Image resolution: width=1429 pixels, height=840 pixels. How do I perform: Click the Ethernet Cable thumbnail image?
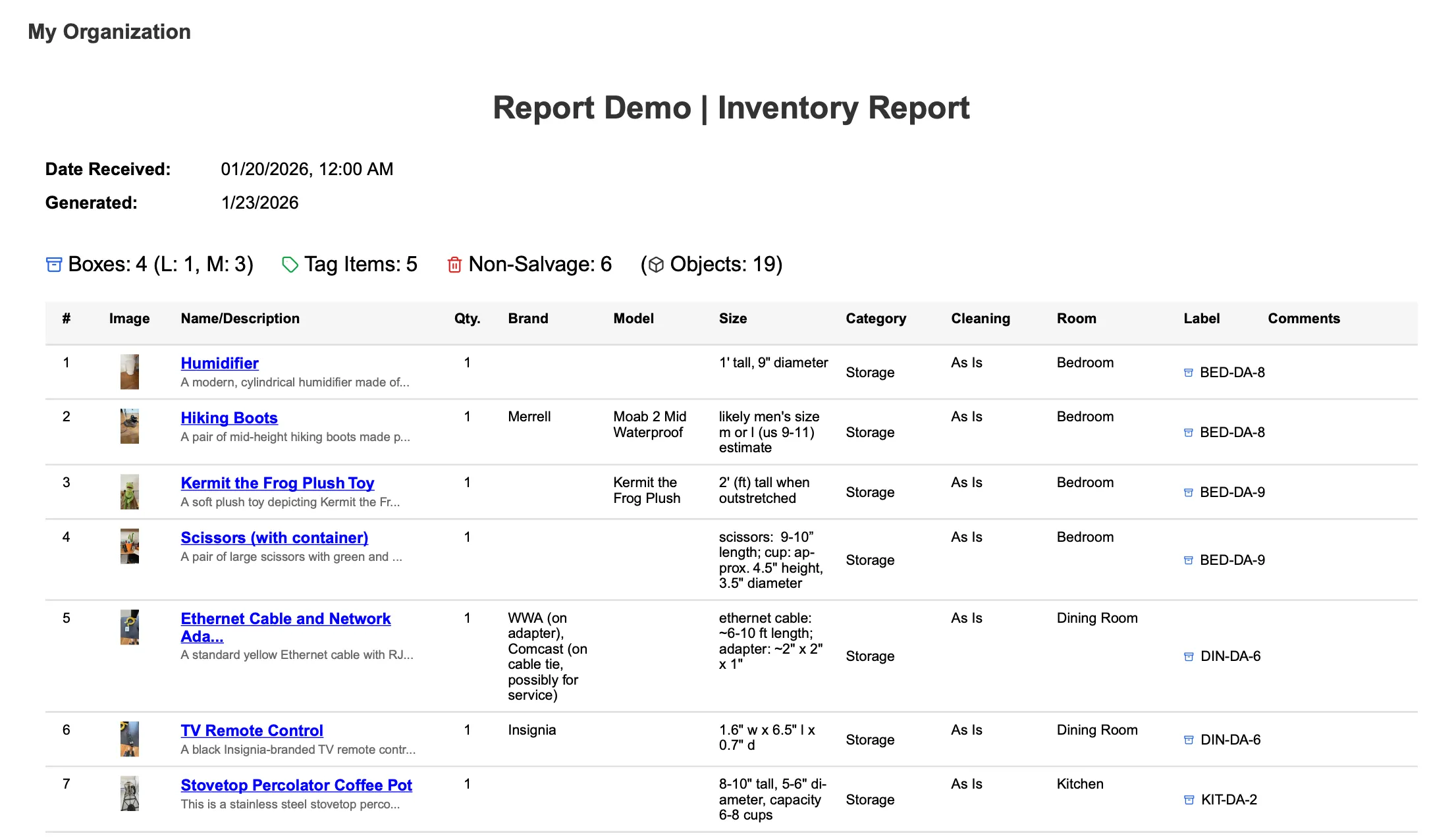click(130, 627)
